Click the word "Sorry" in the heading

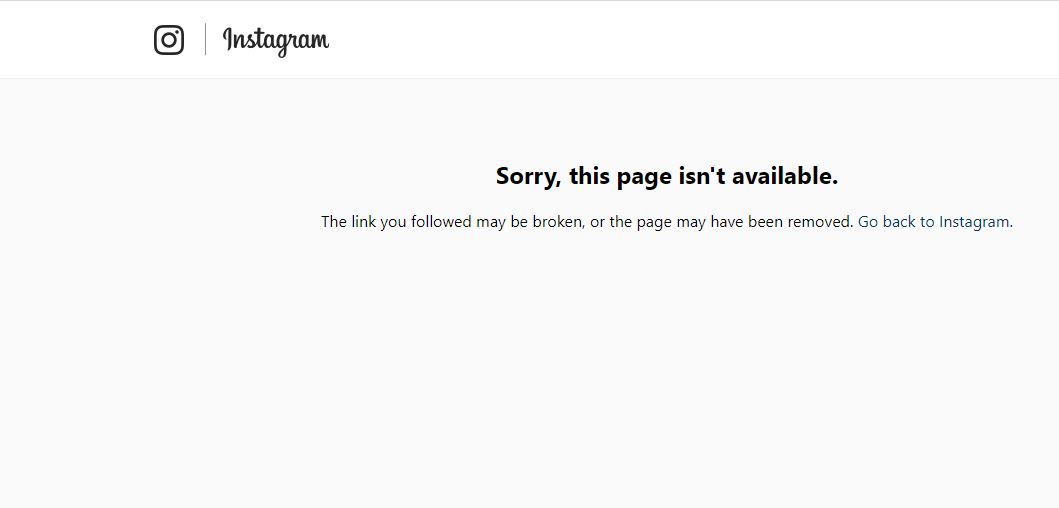click(525, 176)
